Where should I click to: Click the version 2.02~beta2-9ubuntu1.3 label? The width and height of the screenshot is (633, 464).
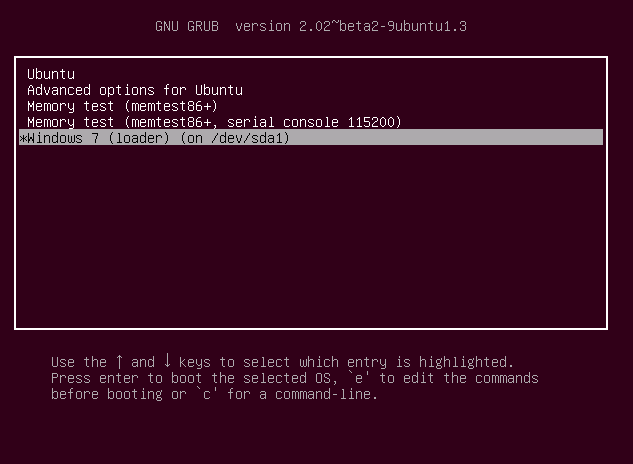point(350,26)
